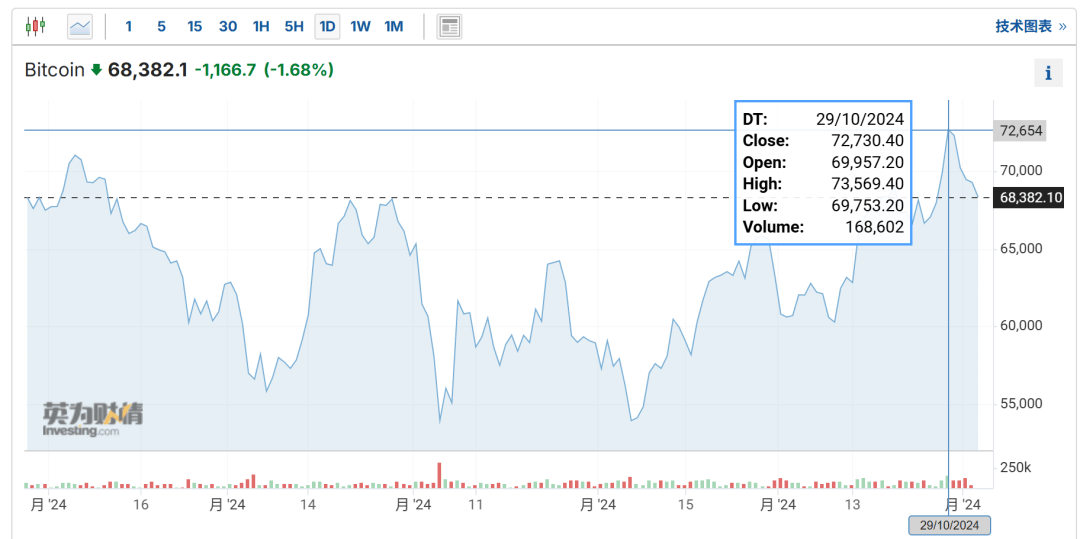
Task: Select the area chart type icon
Action: click(80, 27)
